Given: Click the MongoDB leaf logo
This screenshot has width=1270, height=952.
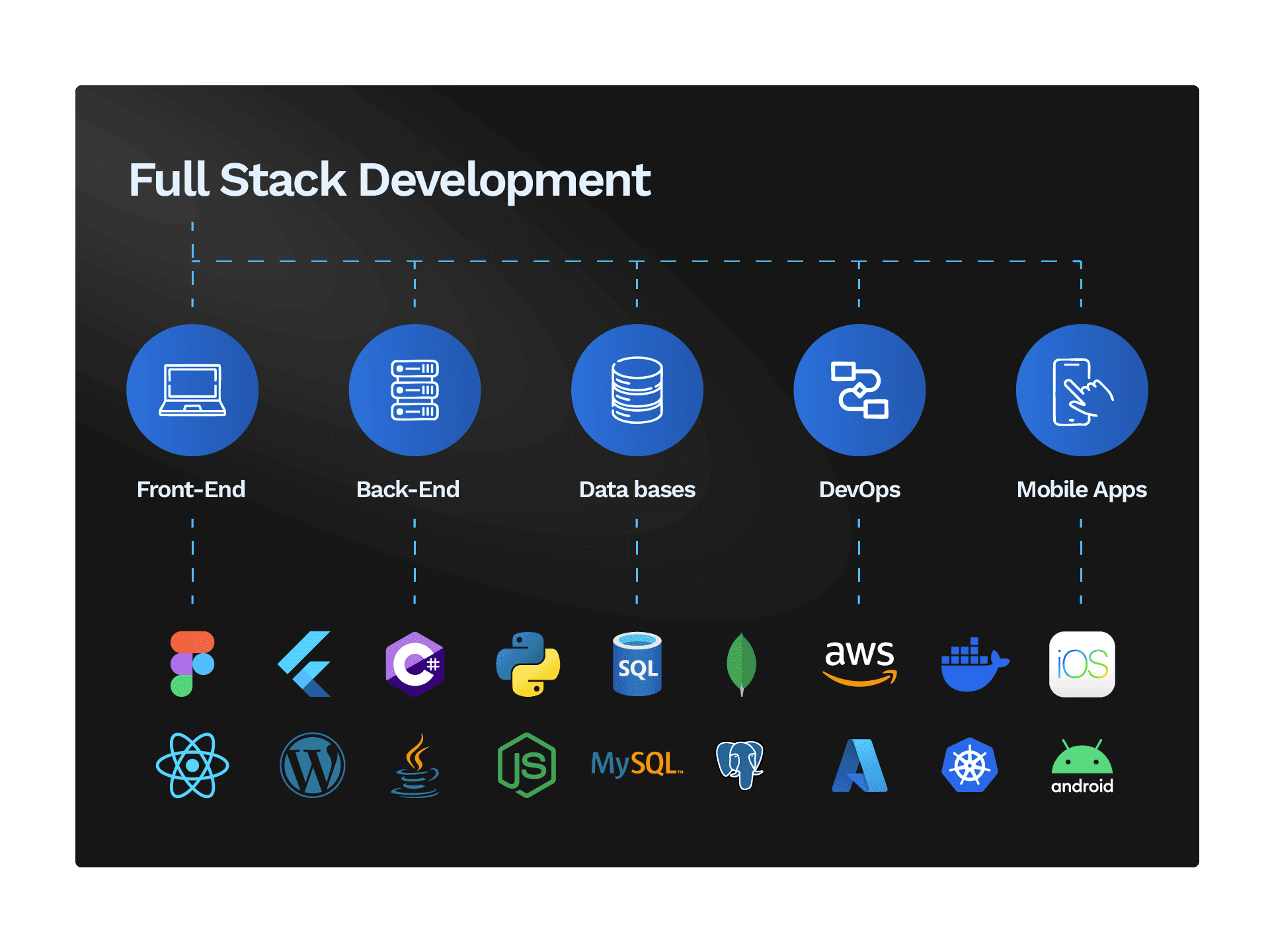Looking at the screenshot, I should pos(742,664).
